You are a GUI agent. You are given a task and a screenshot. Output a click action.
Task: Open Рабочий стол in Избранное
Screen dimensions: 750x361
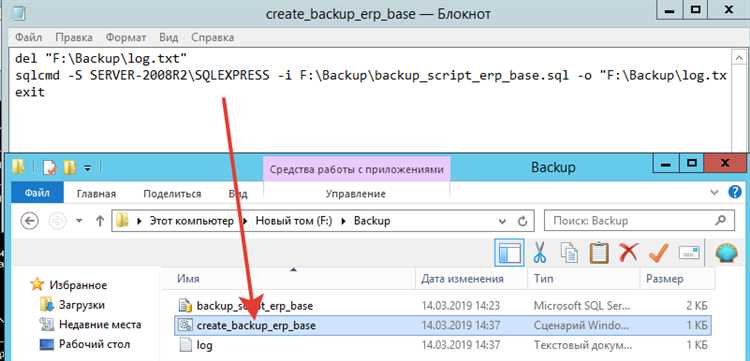(x=94, y=344)
